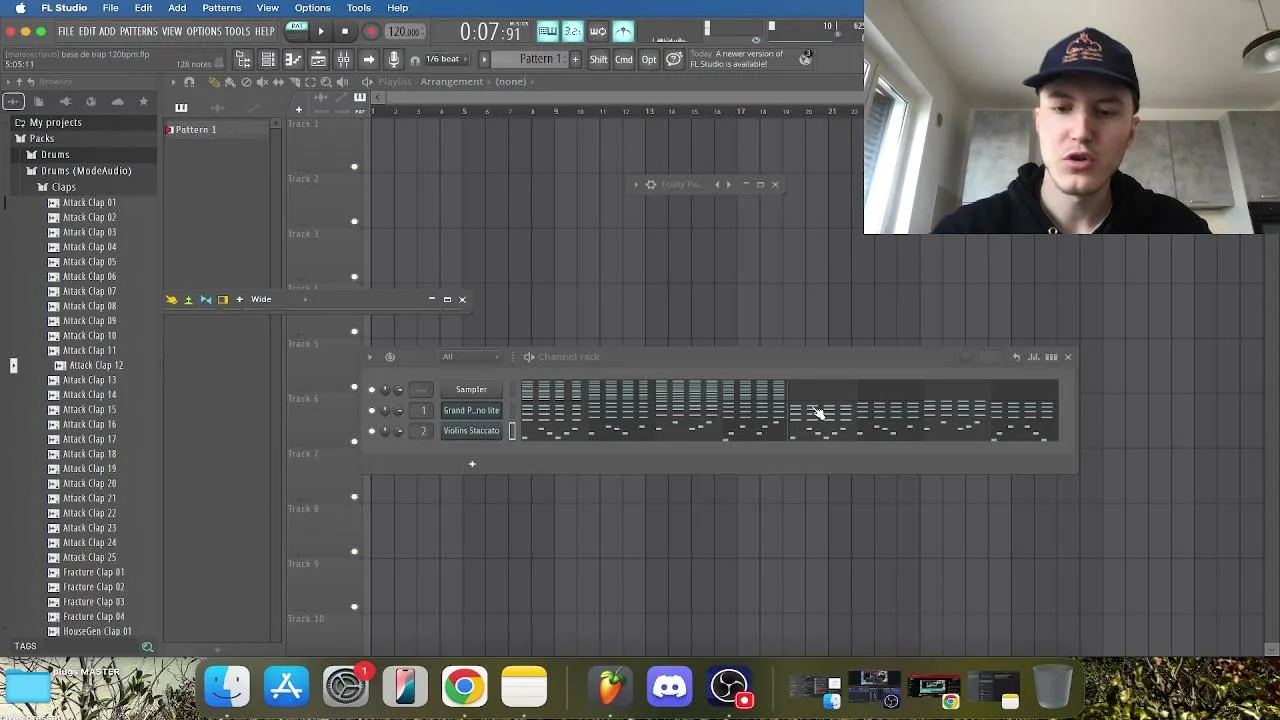This screenshot has width=1280, height=720.
Task: Open Finder from the Dock
Action: point(227,687)
